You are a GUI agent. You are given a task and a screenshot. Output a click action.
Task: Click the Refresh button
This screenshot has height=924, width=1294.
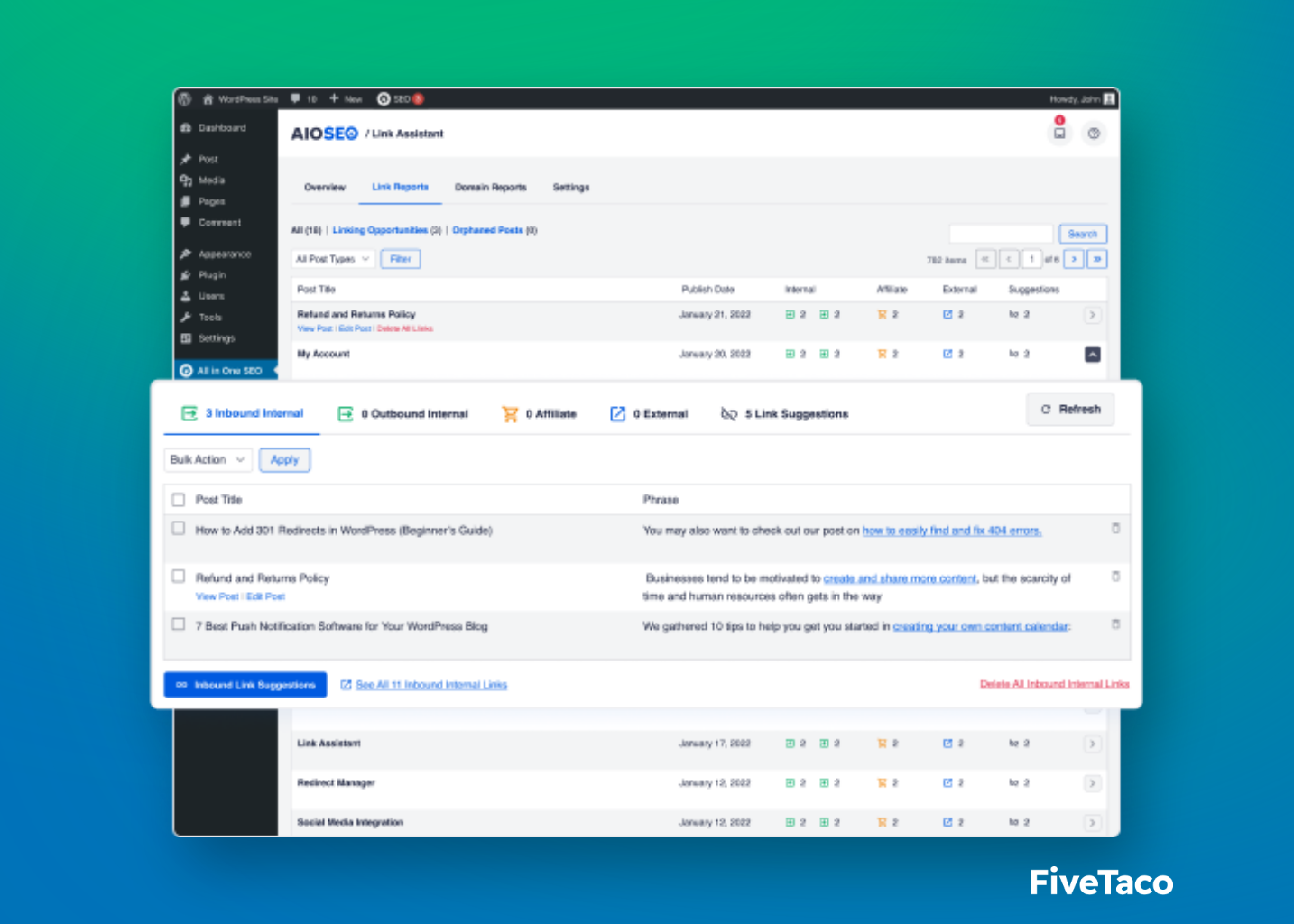pos(1070,410)
